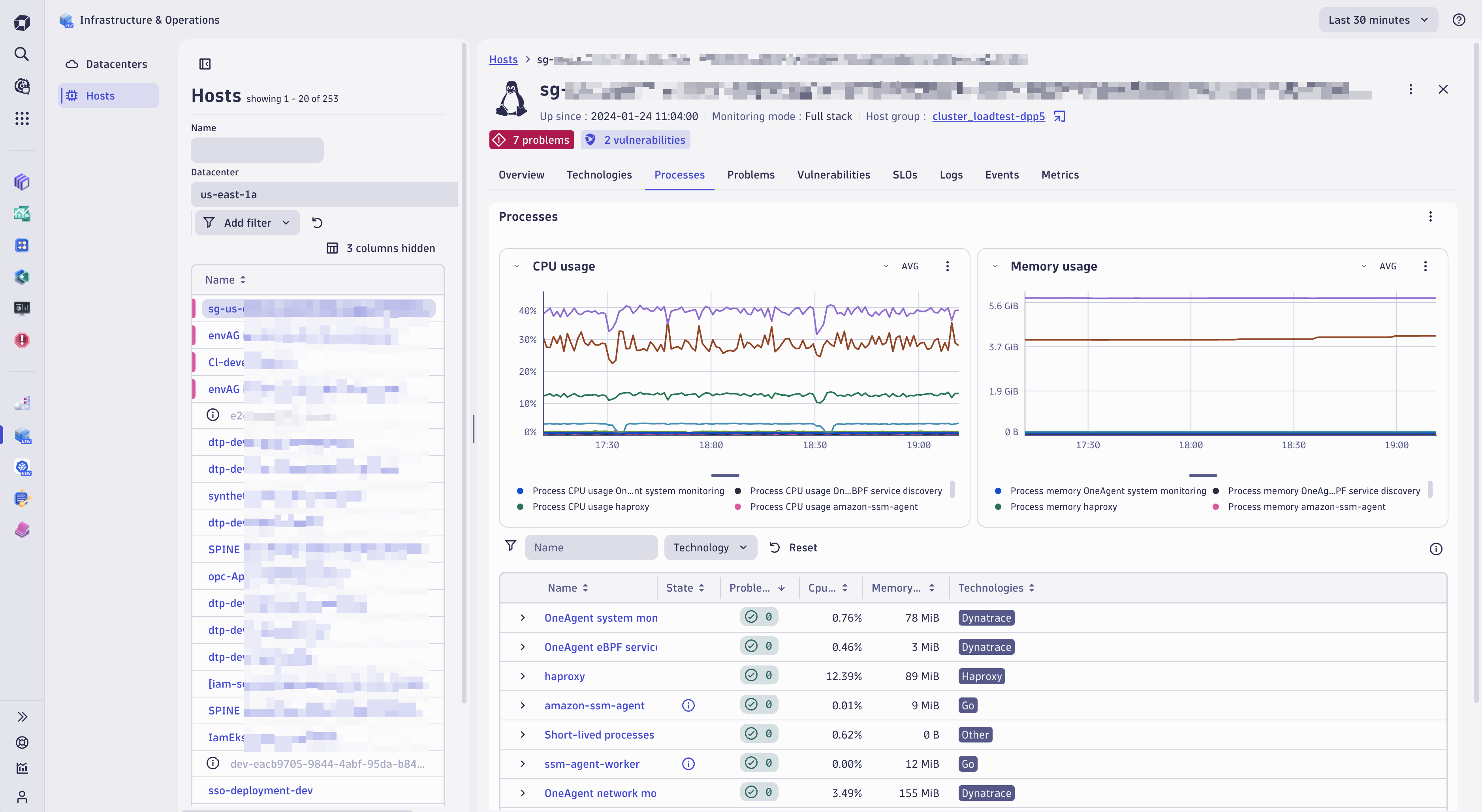This screenshot has width=1482, height=812.
Task: Click the Reset button to clear process filters
Action: click(804, 547)
